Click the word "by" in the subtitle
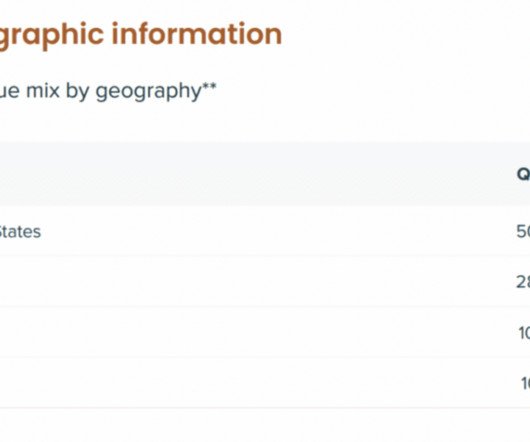Viewport: 530px width, 442px height. tap(78, 92)
